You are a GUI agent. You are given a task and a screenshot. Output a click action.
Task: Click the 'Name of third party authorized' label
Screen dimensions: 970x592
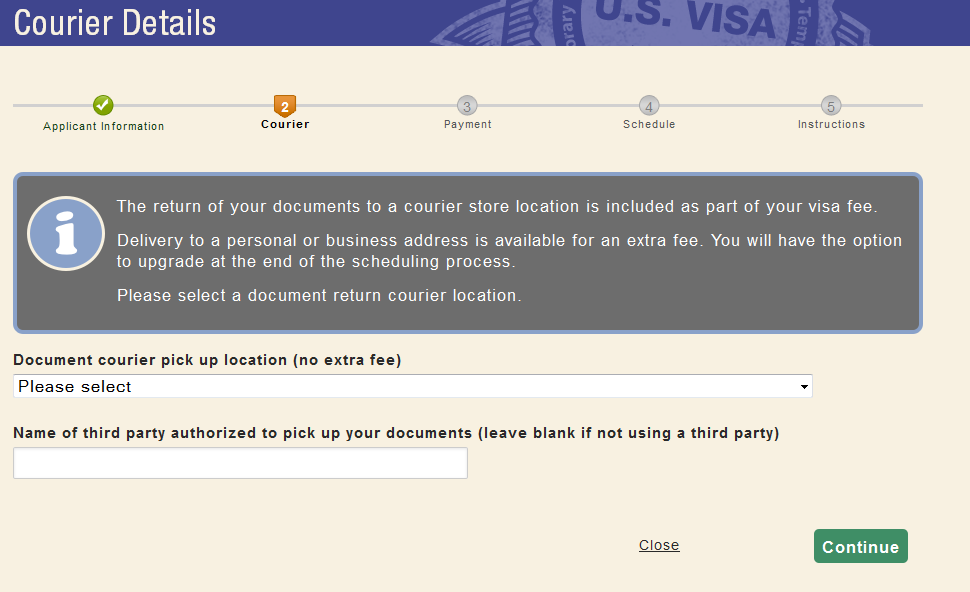396,433
